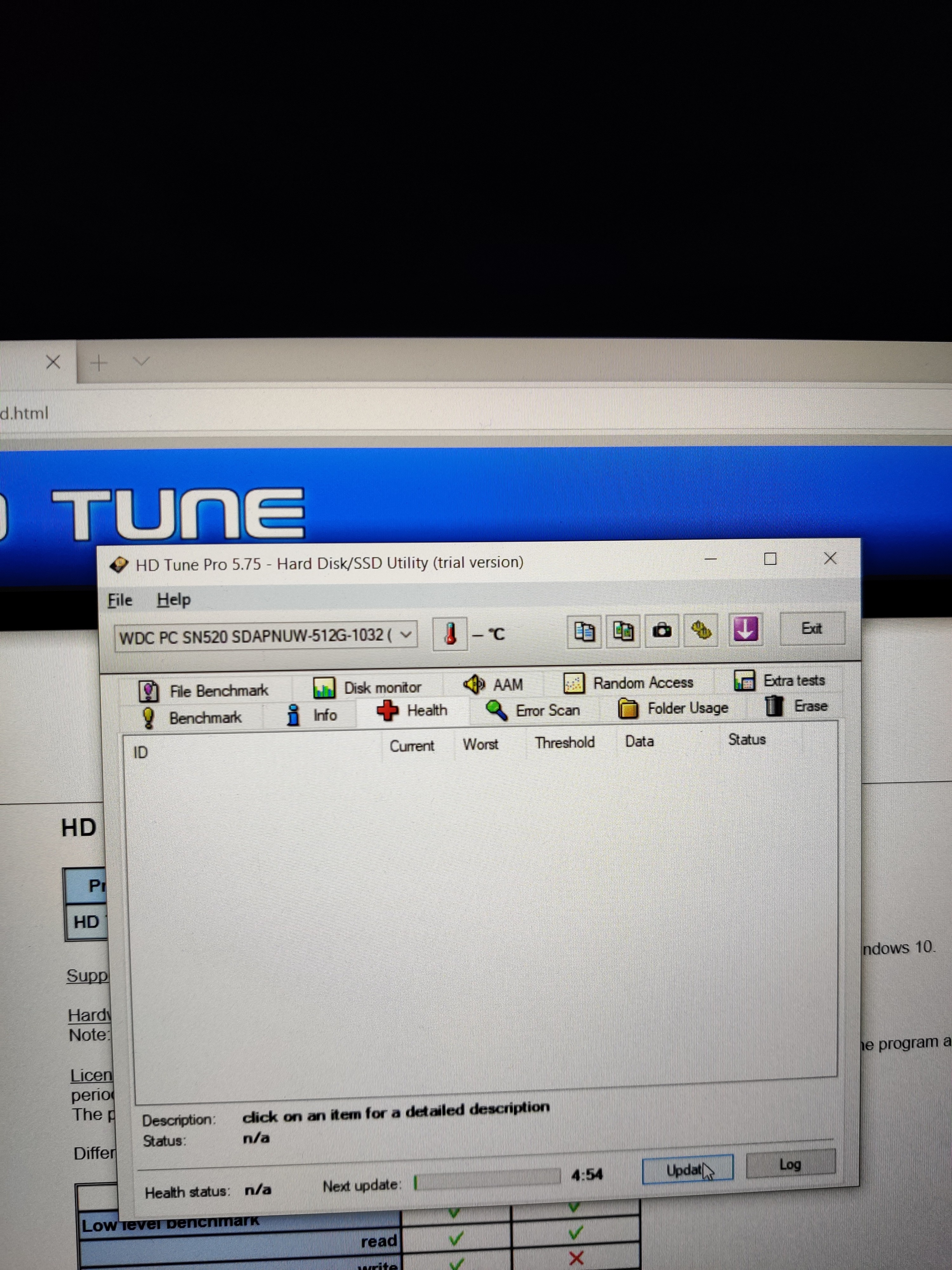952x1270 pixels.
Task: Minimize the HD Tune Pro window
Action: pyautogui.click(x=711, y=558)
